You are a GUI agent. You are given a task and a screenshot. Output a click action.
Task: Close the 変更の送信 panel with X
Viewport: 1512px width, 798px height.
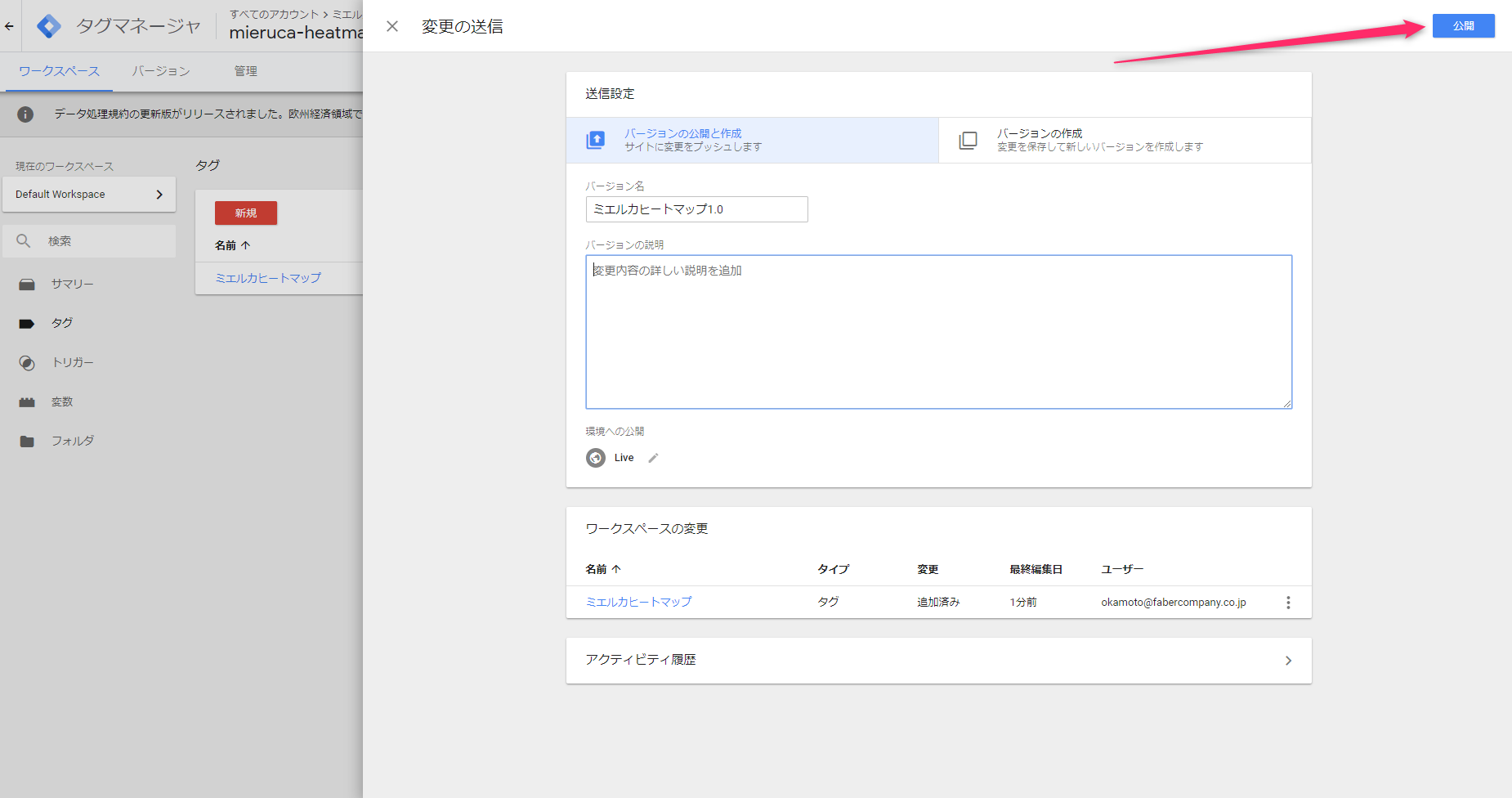pyautogui.click(x=392, y=26)
